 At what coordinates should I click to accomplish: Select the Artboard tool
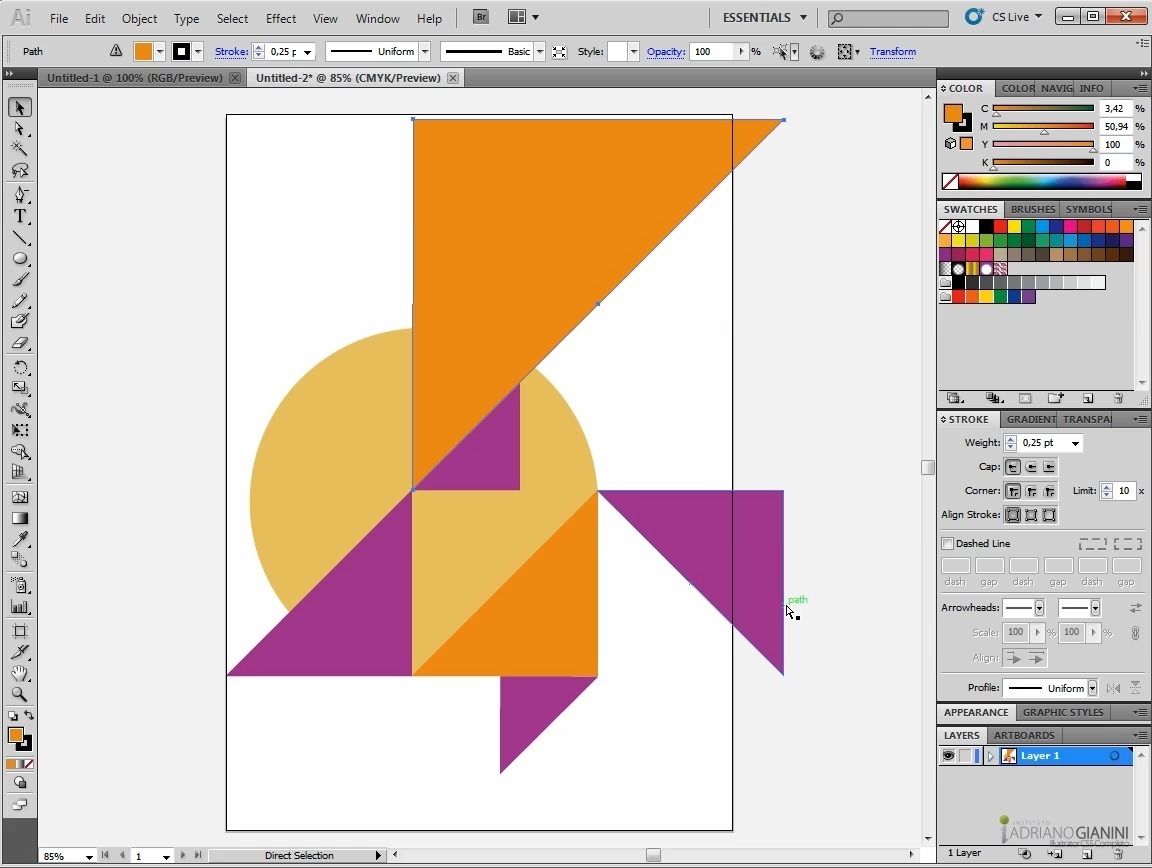point(20,631)
